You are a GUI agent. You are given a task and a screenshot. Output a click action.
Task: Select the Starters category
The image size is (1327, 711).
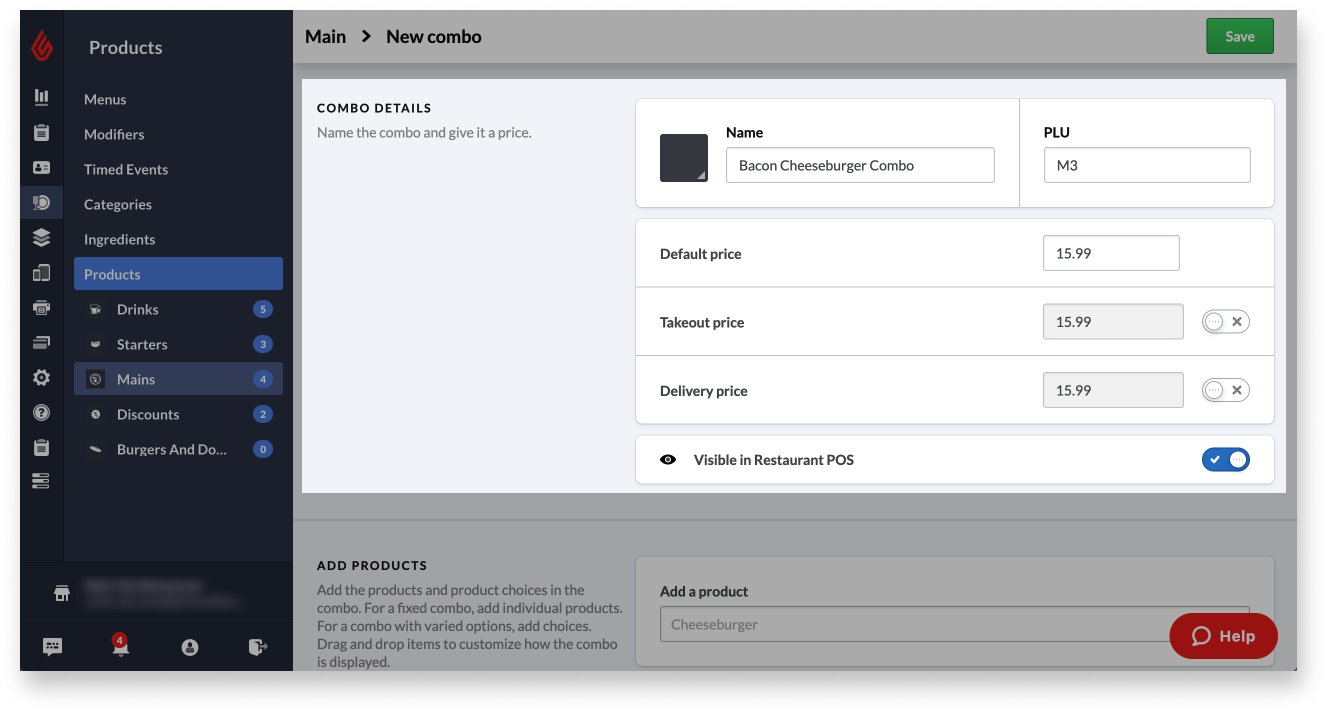(x=141, y=343)
